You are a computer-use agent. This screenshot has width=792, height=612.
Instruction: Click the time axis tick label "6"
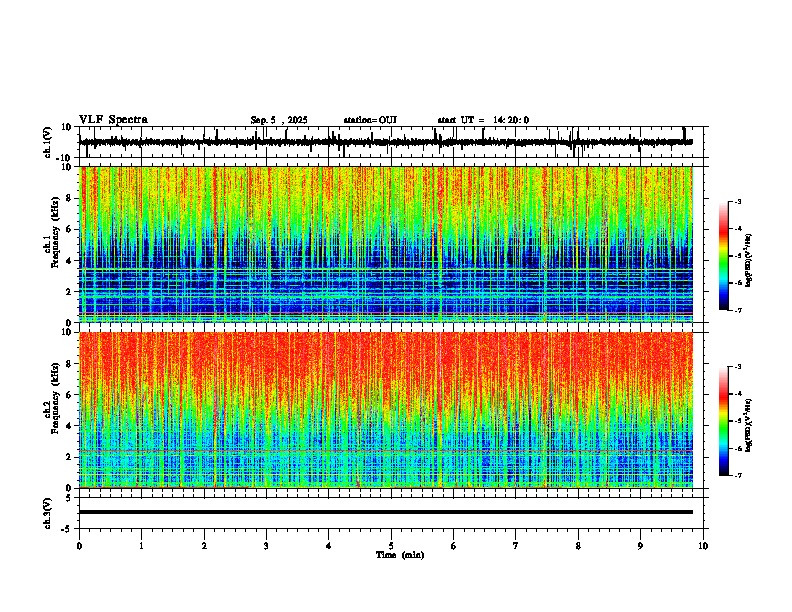click(x=454, y=546)
